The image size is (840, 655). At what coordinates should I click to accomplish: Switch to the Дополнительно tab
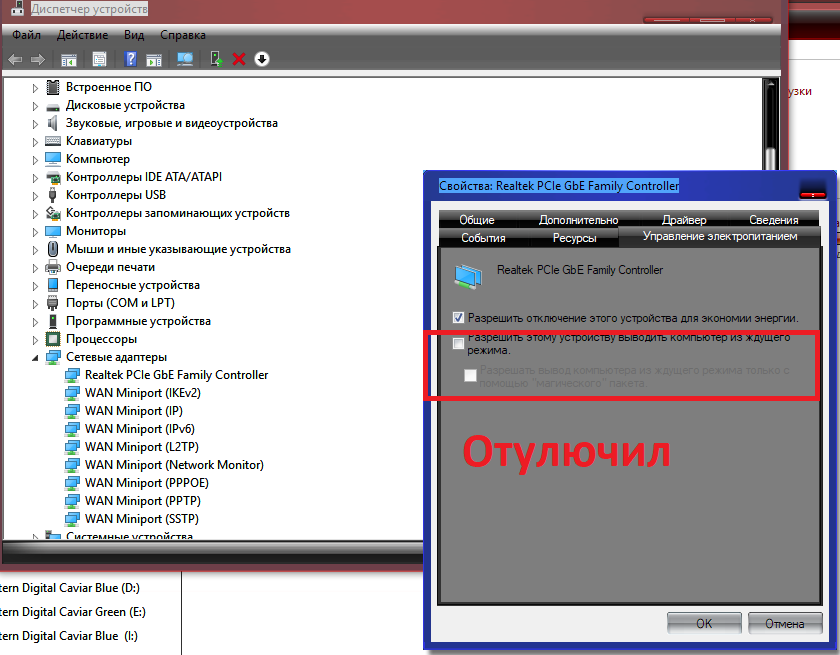578,220
